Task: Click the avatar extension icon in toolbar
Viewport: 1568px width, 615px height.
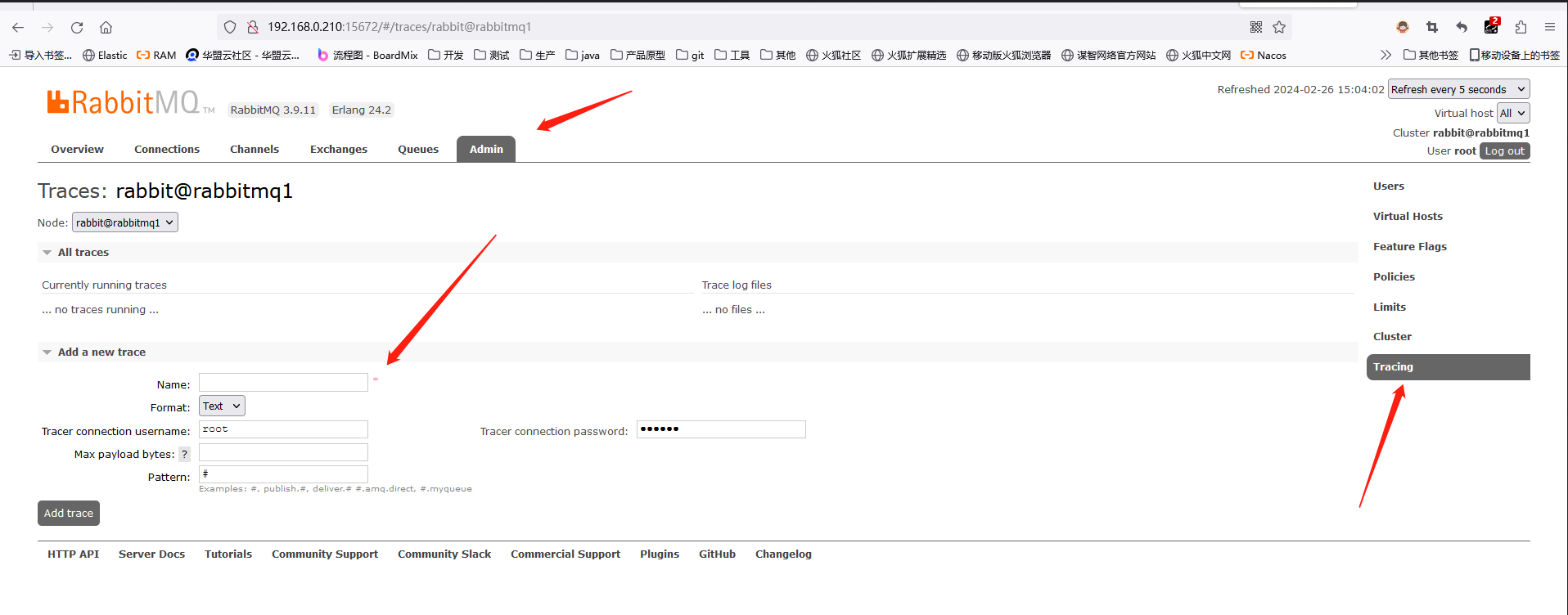Action: click(1403, 27)
